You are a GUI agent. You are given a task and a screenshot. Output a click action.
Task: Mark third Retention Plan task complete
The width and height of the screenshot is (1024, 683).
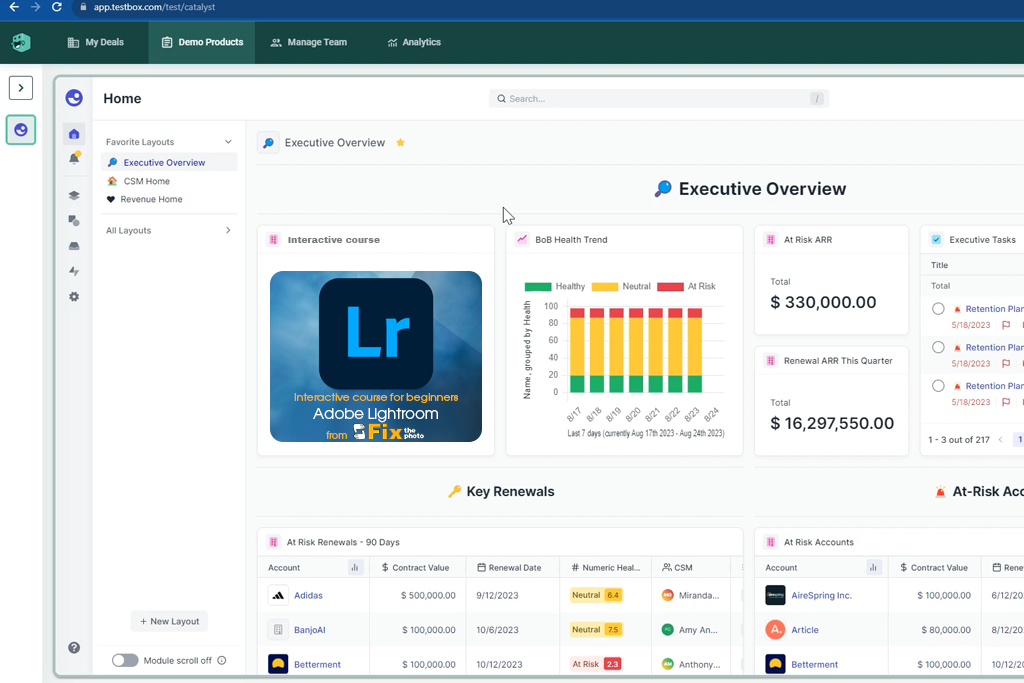point(938,386)
